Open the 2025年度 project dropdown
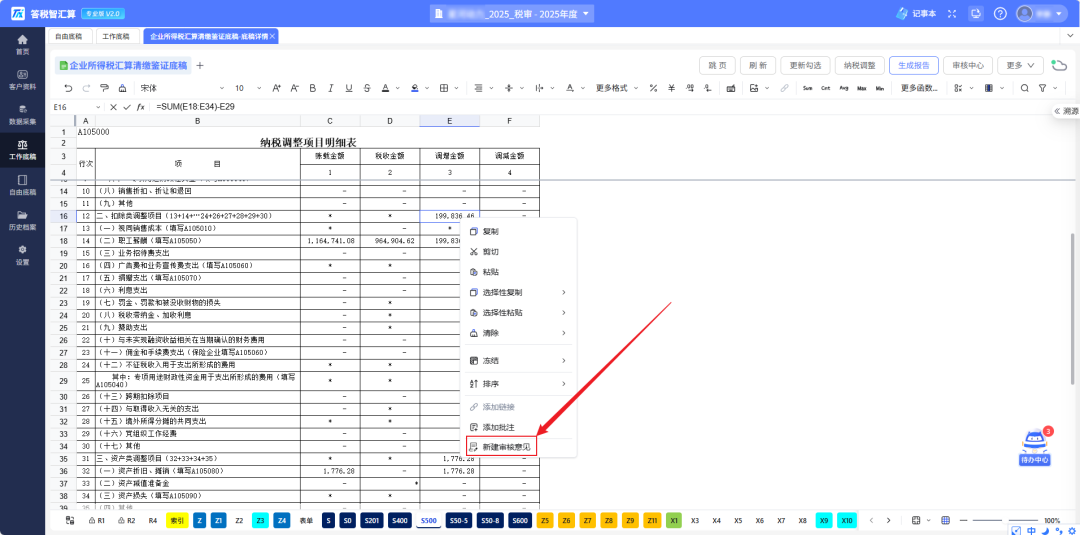This screenshot has width=1080, height=535. tap(511, 13)
